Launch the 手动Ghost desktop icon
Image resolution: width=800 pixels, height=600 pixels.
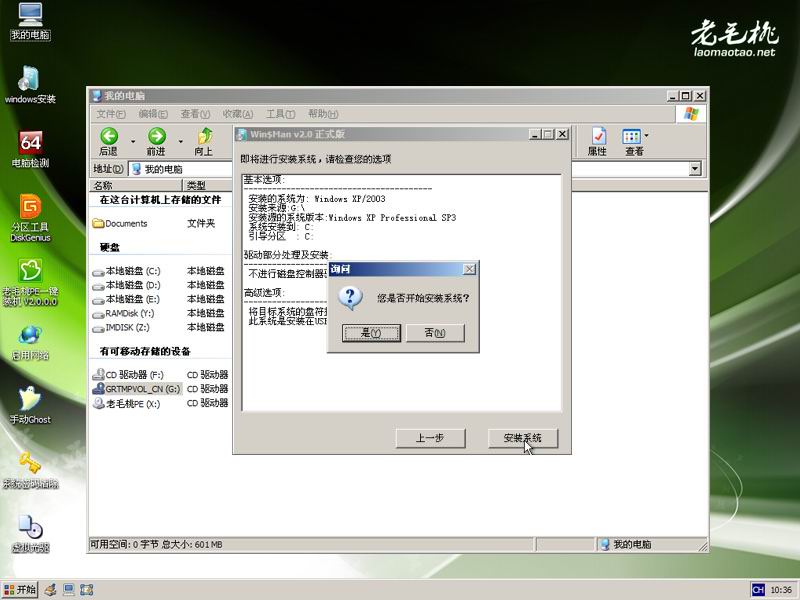[x=30, y=406]
